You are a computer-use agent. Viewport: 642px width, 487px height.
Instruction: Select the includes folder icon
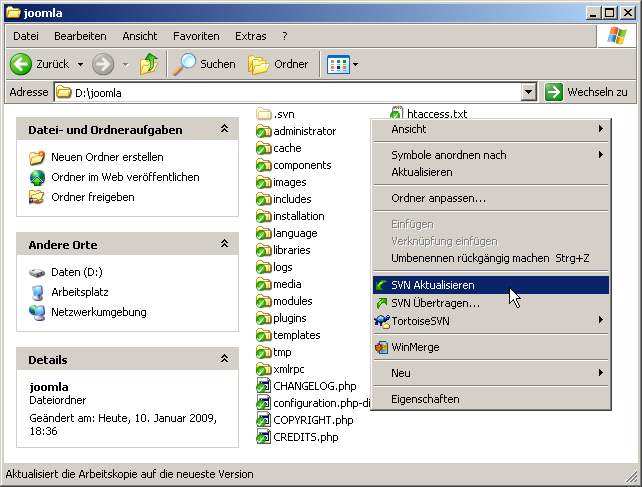click(264, 199)
